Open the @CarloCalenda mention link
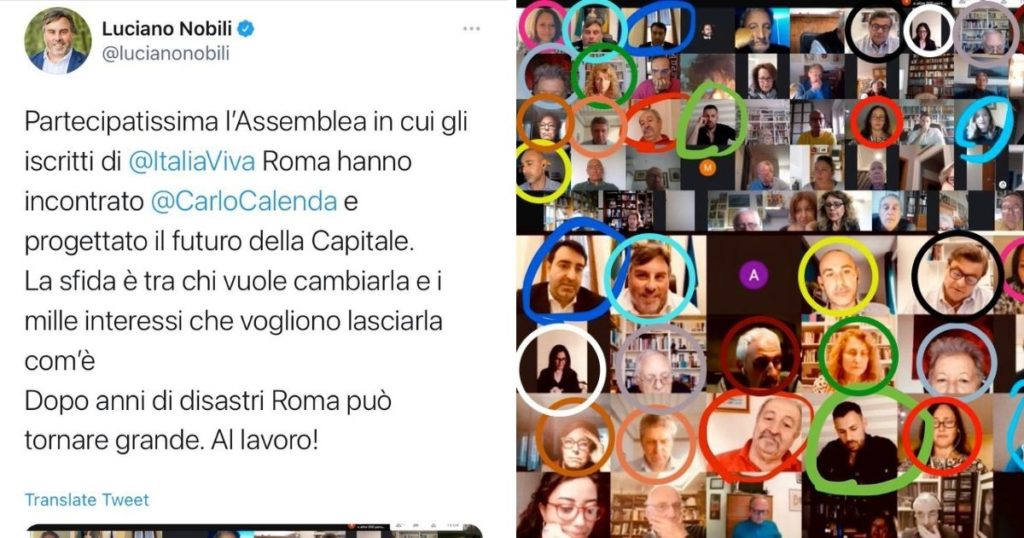 coord(244,202)
